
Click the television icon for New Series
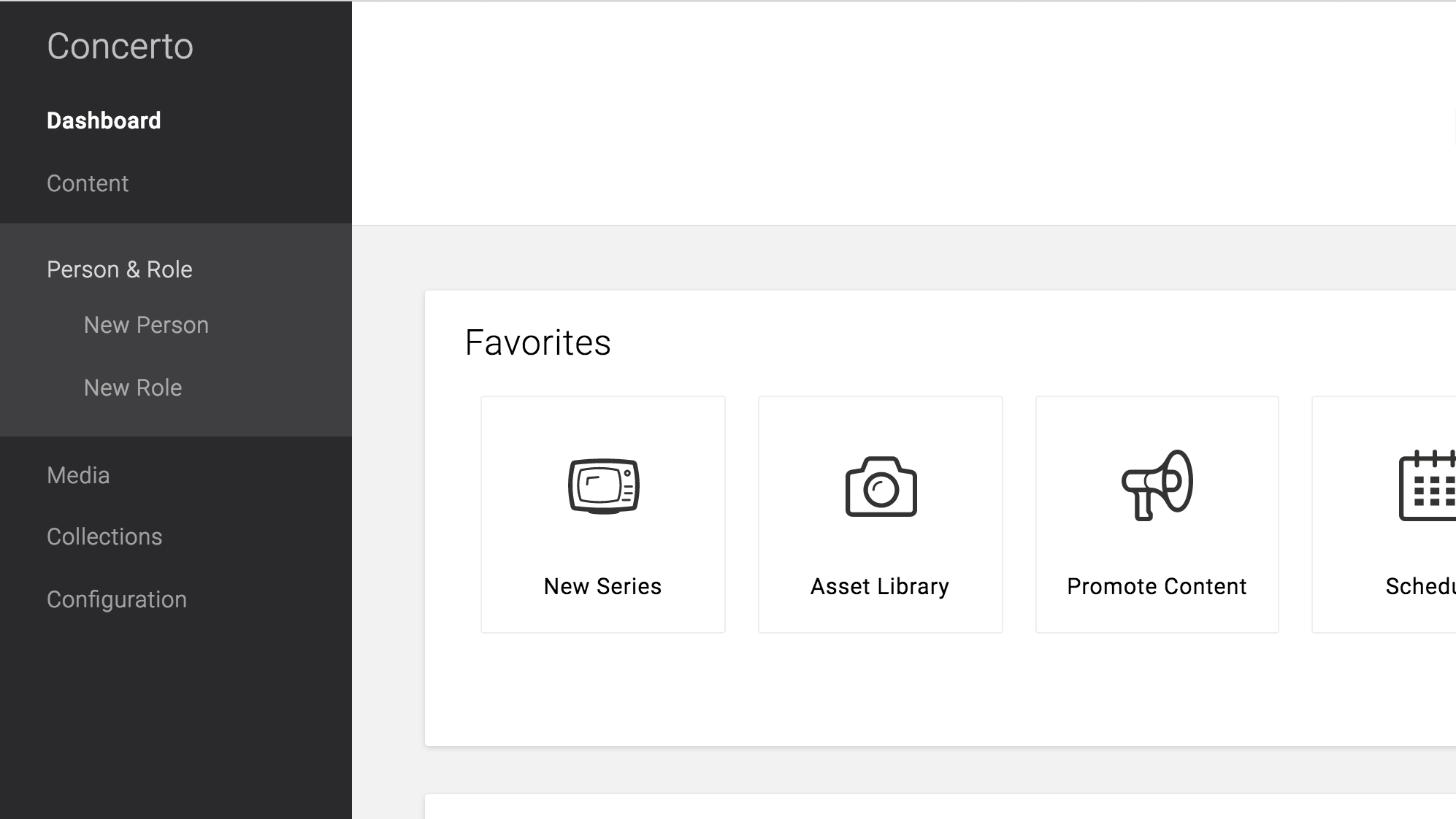(603, 486)
